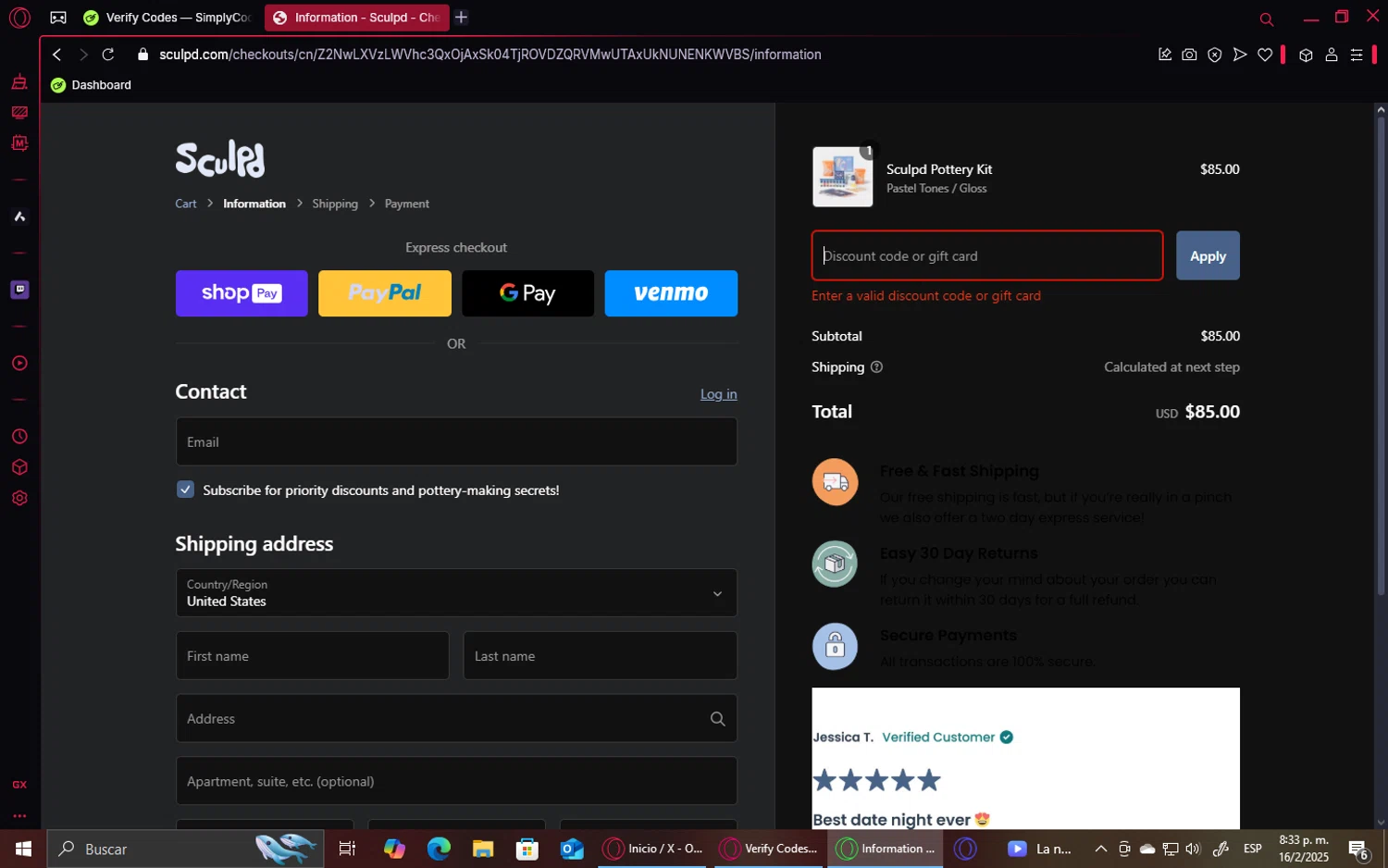This screenshot has width=1388, height=868.
Task: Go back to previous page
Action: point(57,55)
